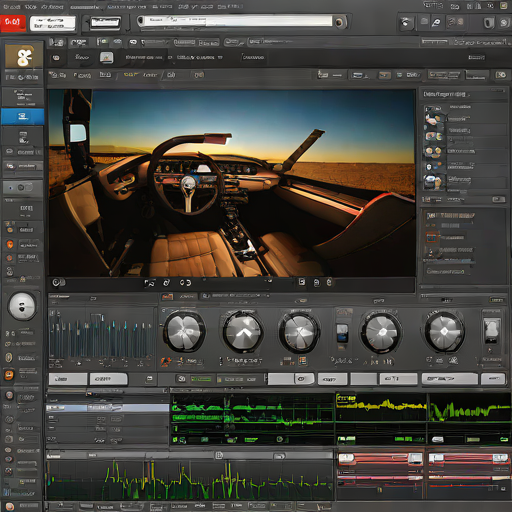This screenshot has width=512, height=512.
Task: Click the left handle of the second red slider
Action: tap(436, 459)
